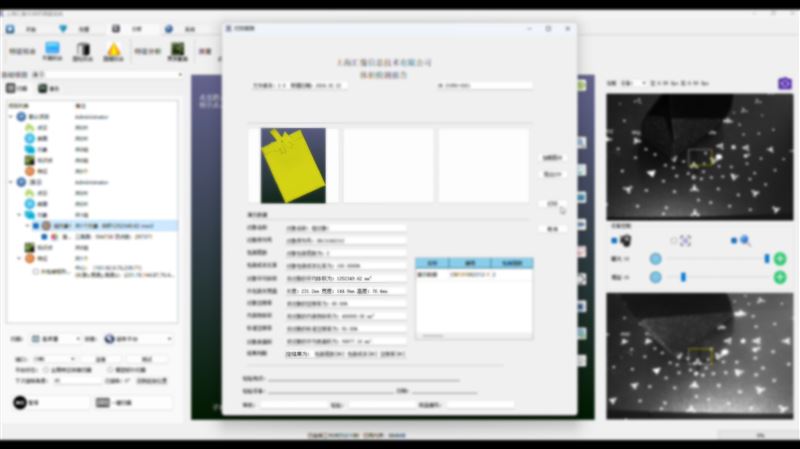Click the green plus button beside upper slider

(x=780, y=259)
